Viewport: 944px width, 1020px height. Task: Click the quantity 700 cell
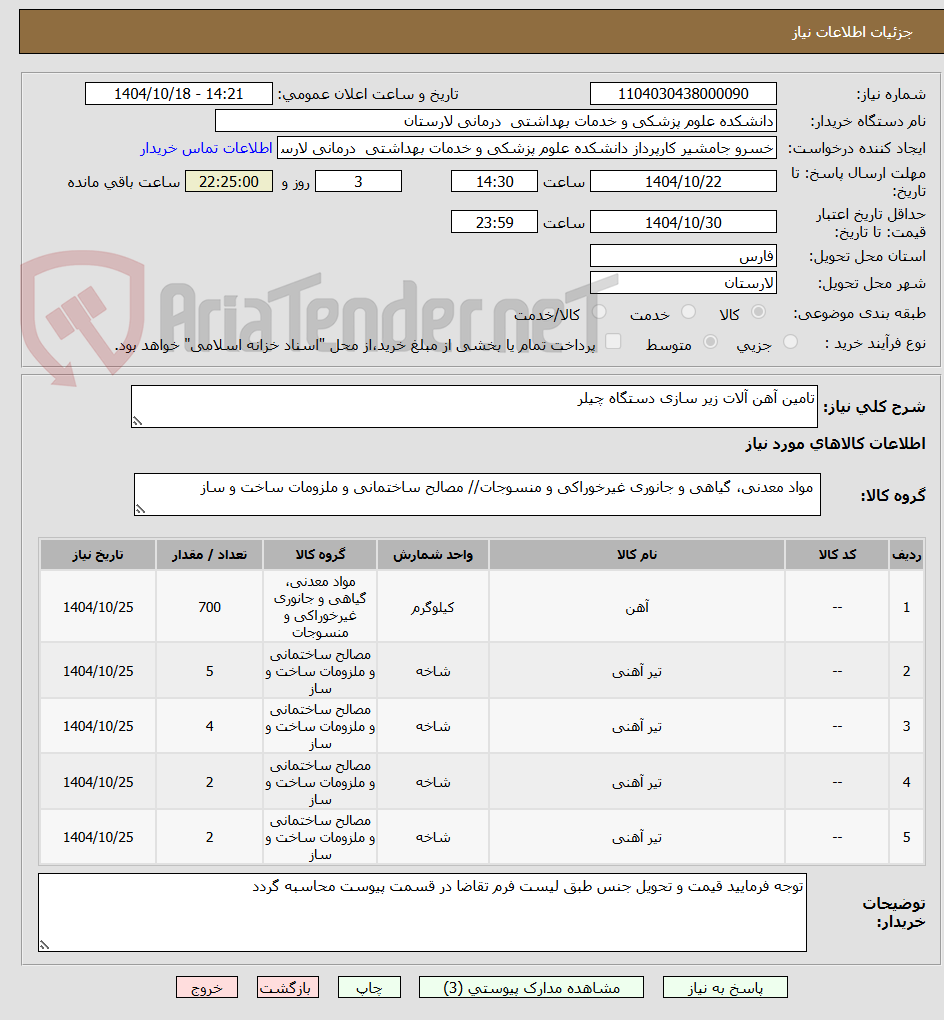point(209,607)
